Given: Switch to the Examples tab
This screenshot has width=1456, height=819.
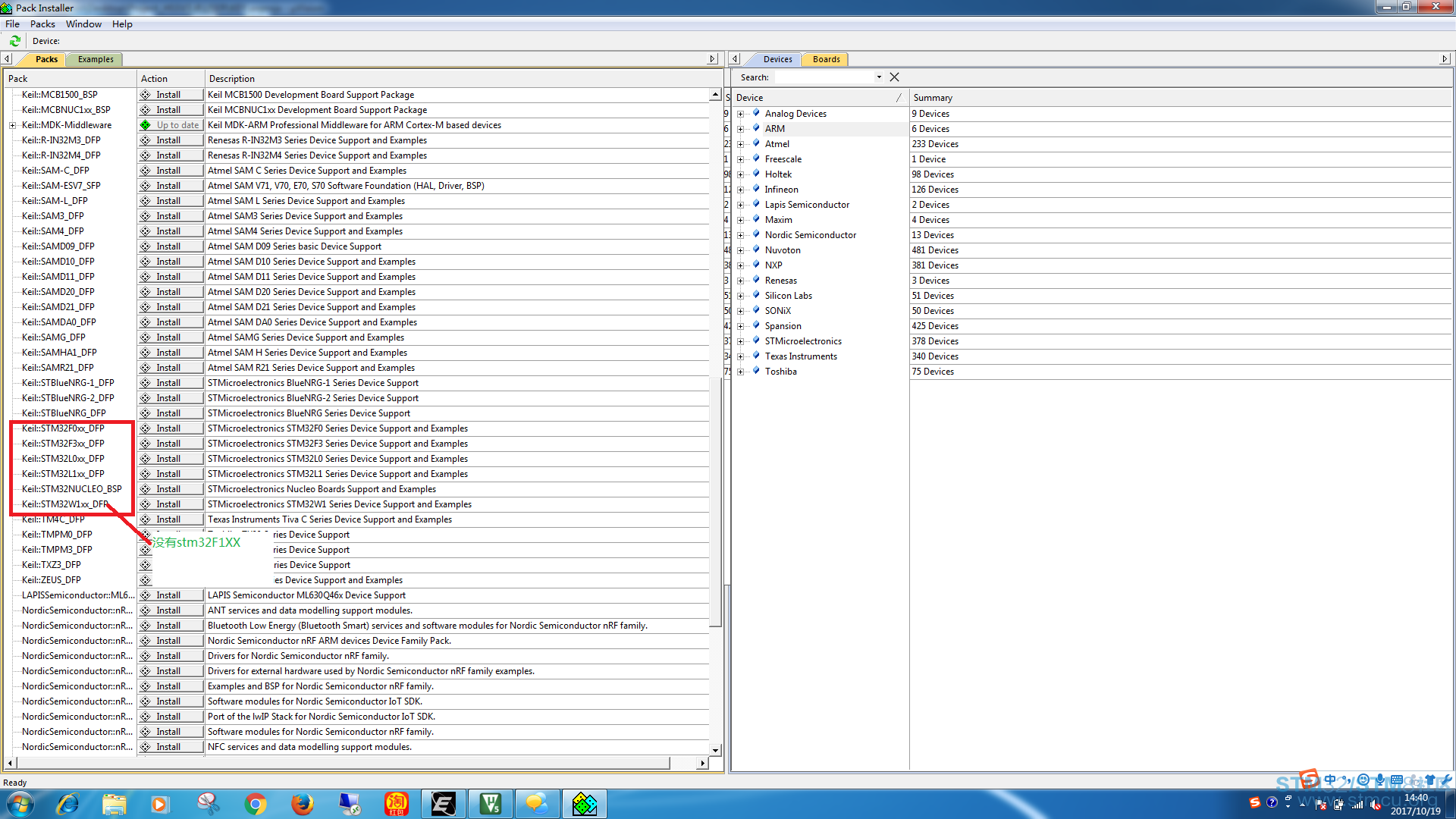Looking at the screenshot, I should tap(96, 59).
